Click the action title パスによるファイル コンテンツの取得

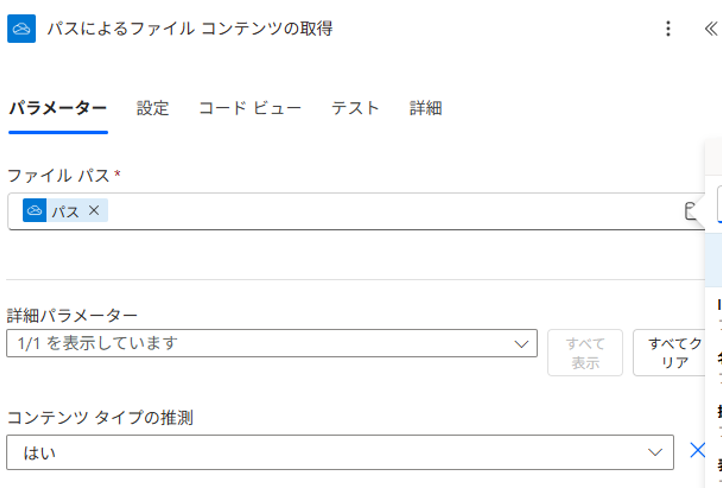[x=190, y=29]
